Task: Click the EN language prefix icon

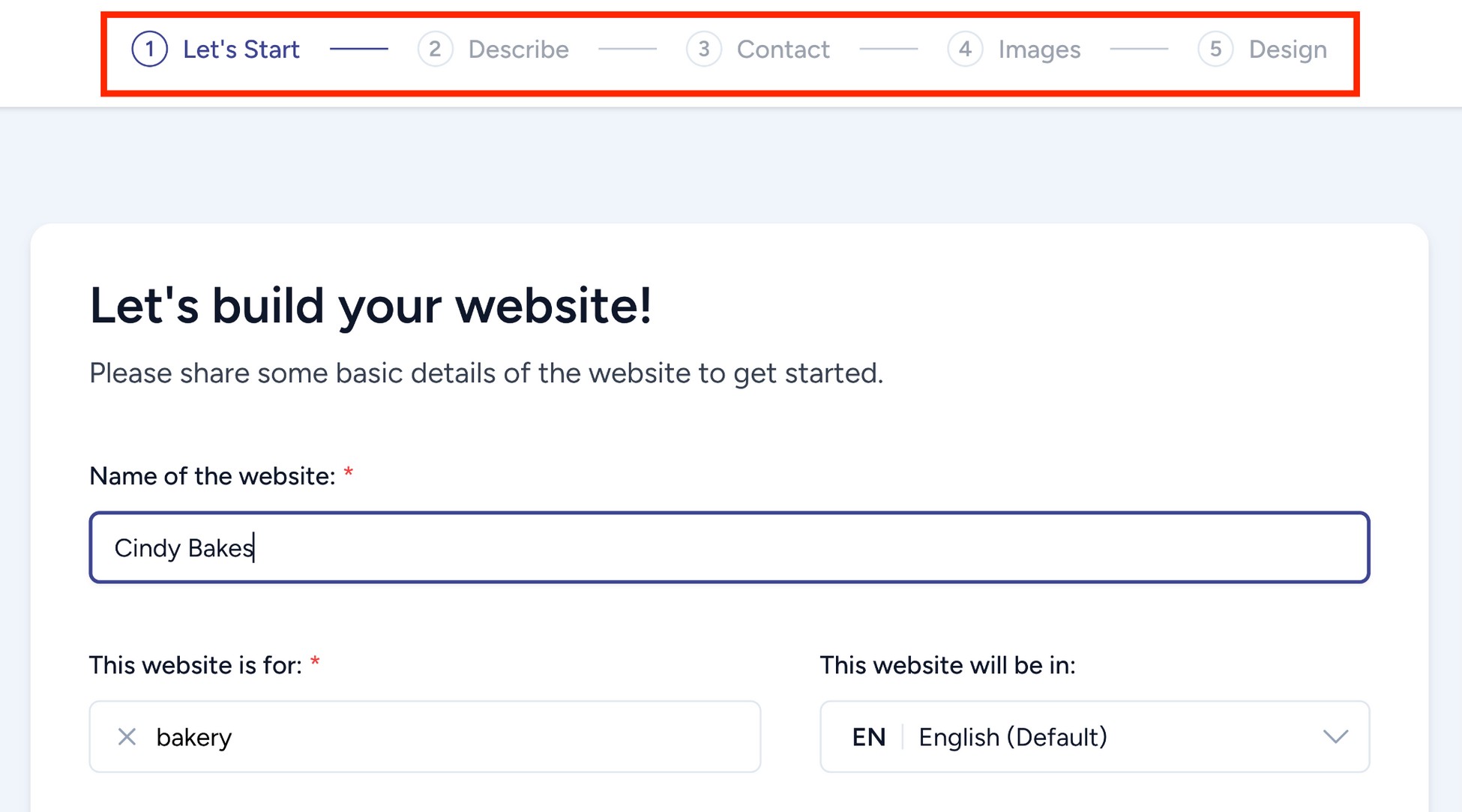Action: pos(868,736)
